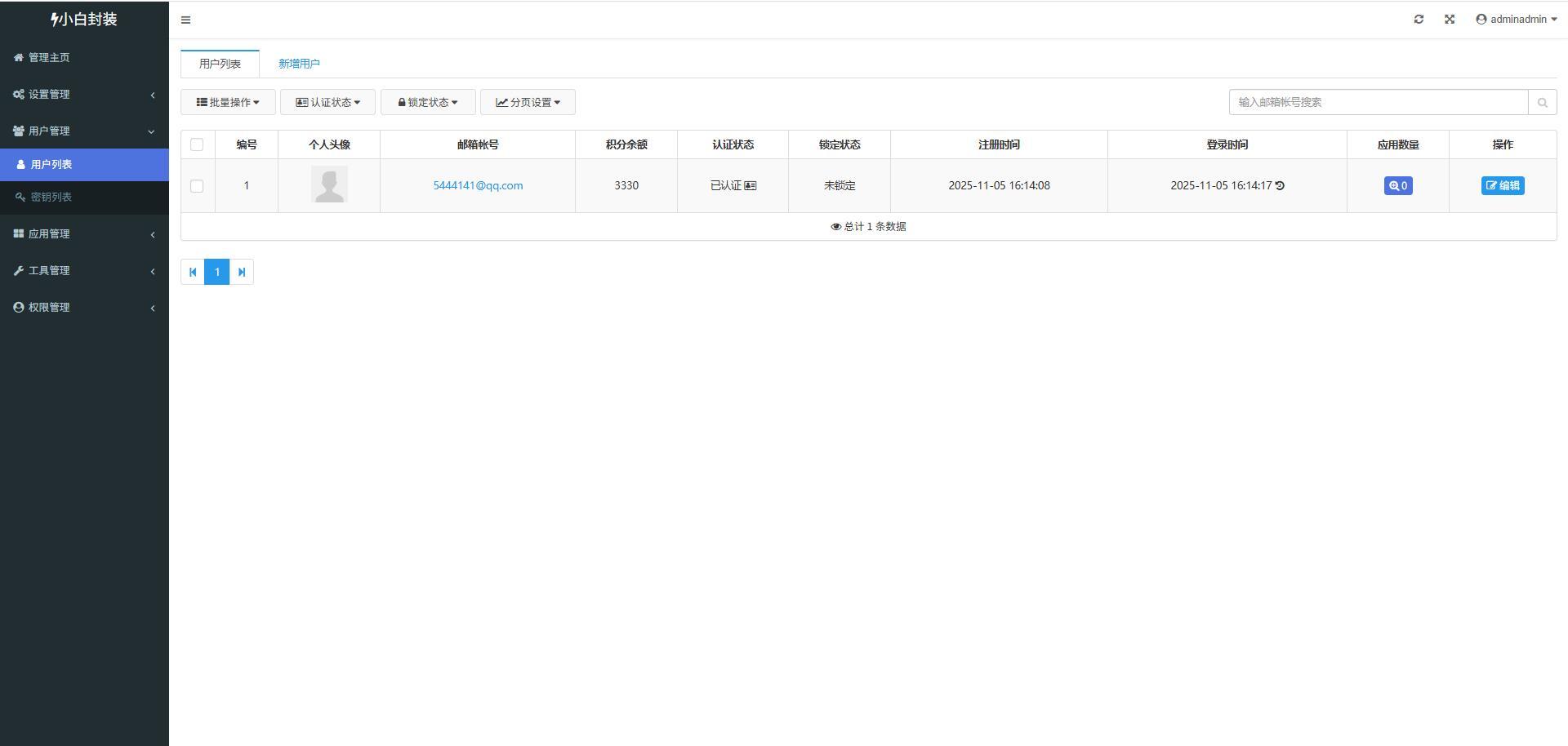Open the 批量操作 dropdown
The height and width of the screenshot is (746, 1568).
[228, 102]
